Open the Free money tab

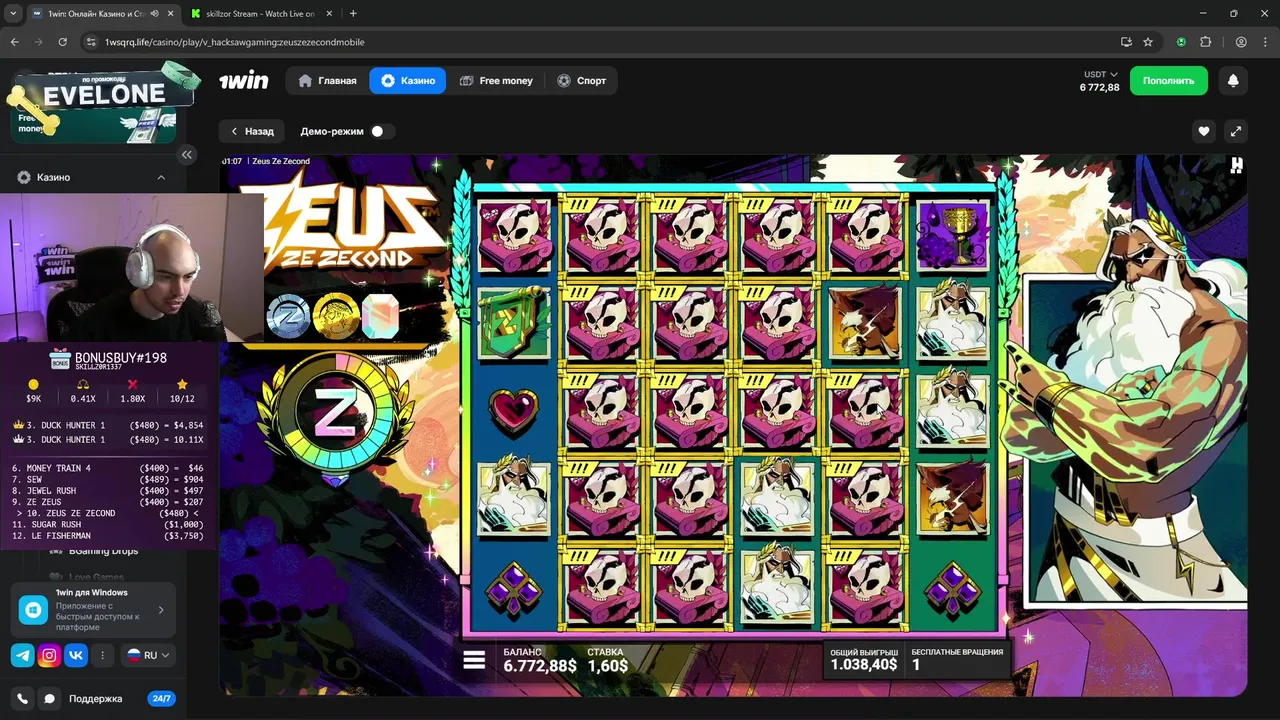[x=496, y=81]
